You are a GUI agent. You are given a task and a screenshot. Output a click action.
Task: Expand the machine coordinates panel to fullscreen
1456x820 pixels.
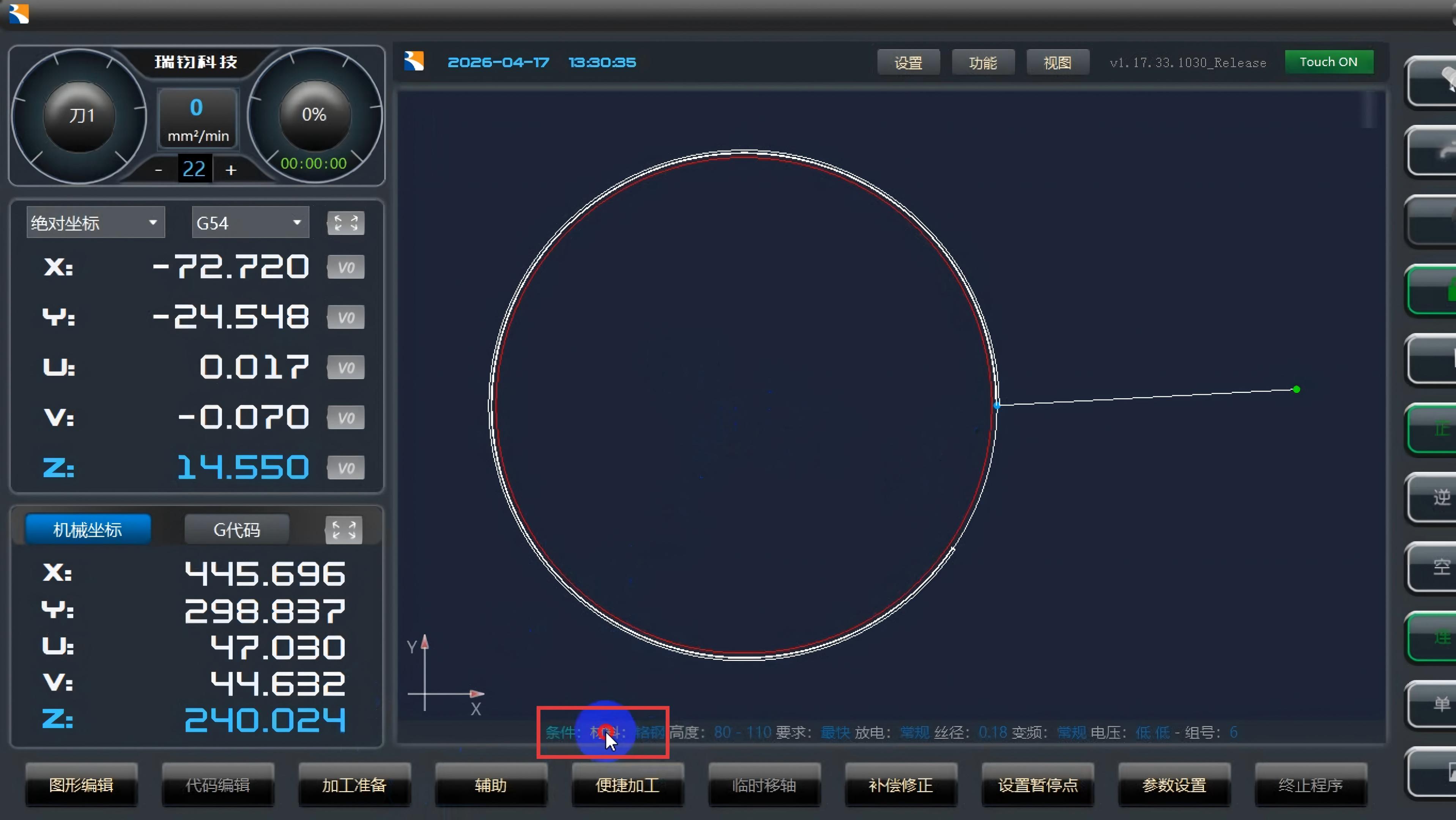tap(344, 530)
